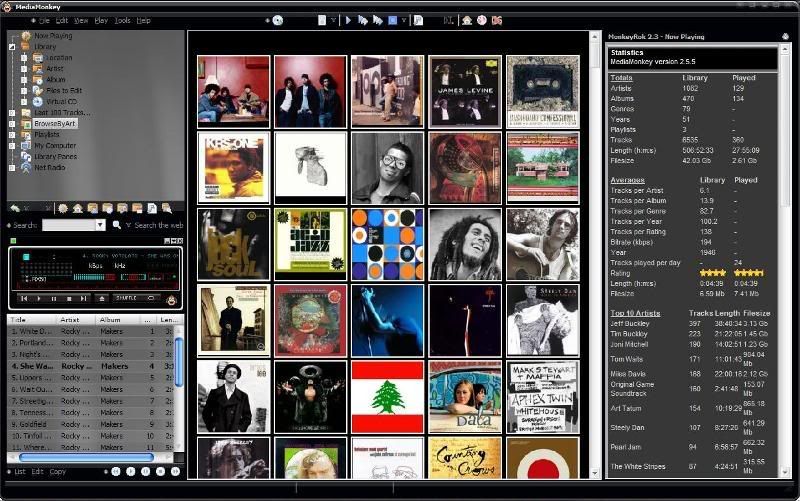Pause playback in the player panel
Image resolution: width=800 pixels, height=501 pixels.
(54, 298)
